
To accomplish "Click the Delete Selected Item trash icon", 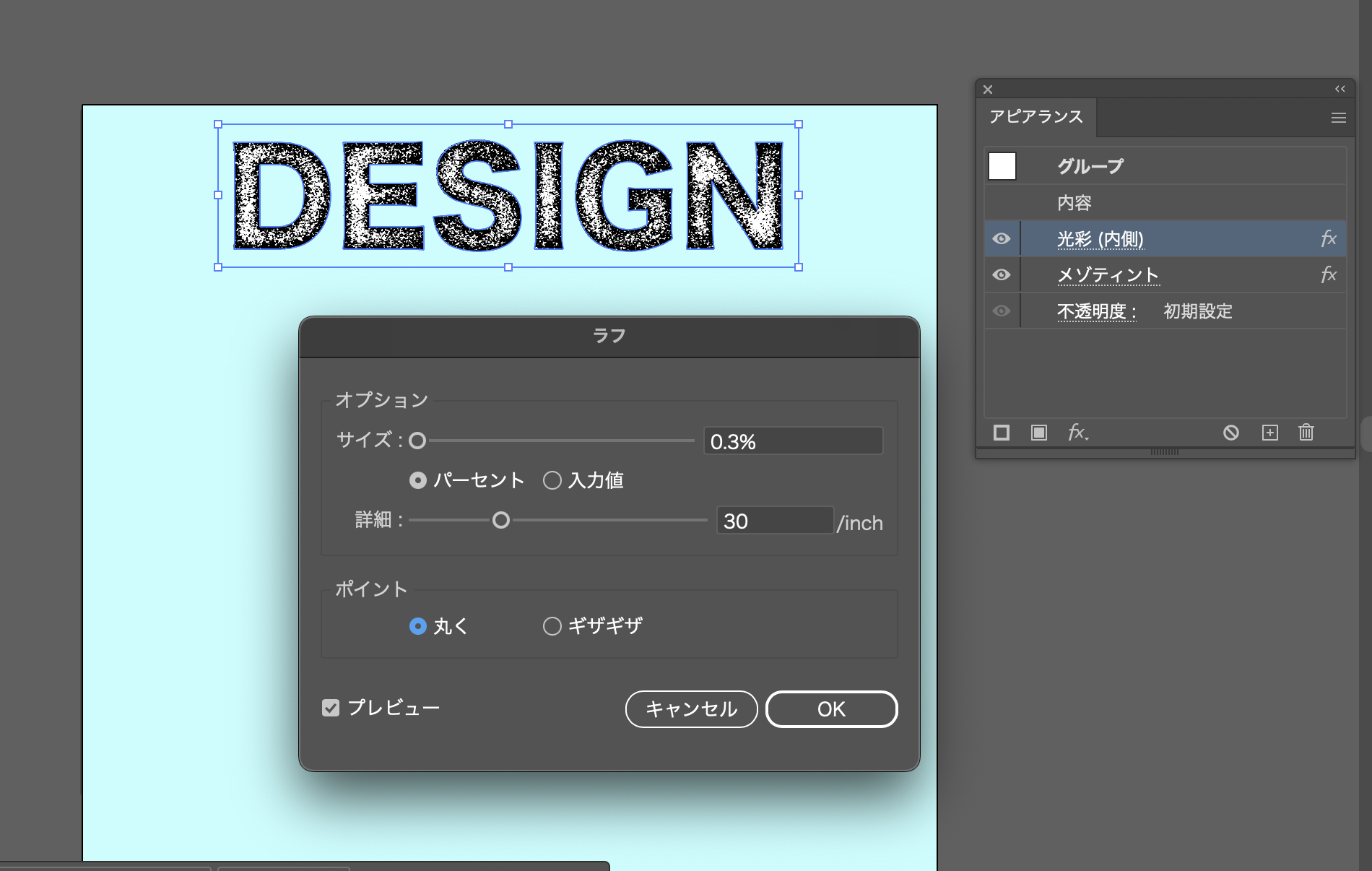I will [1306, 433].
